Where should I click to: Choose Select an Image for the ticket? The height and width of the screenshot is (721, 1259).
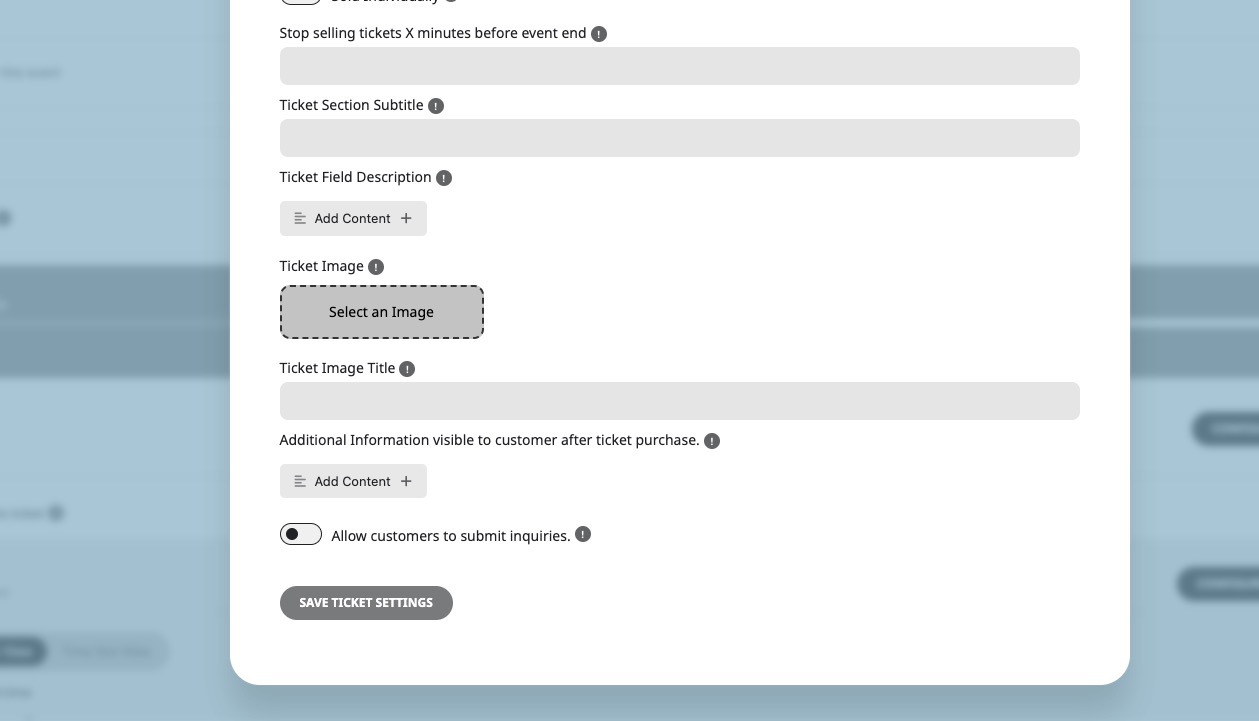coord(382,312)
